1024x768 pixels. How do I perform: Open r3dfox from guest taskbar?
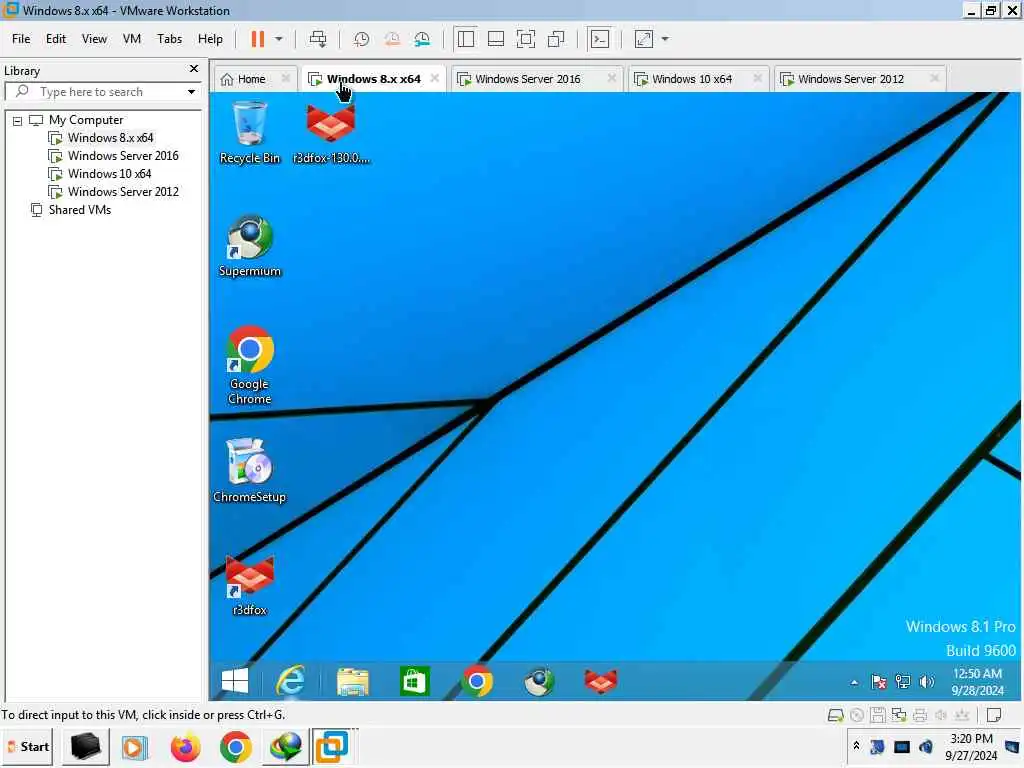click(x=601, y=681)
